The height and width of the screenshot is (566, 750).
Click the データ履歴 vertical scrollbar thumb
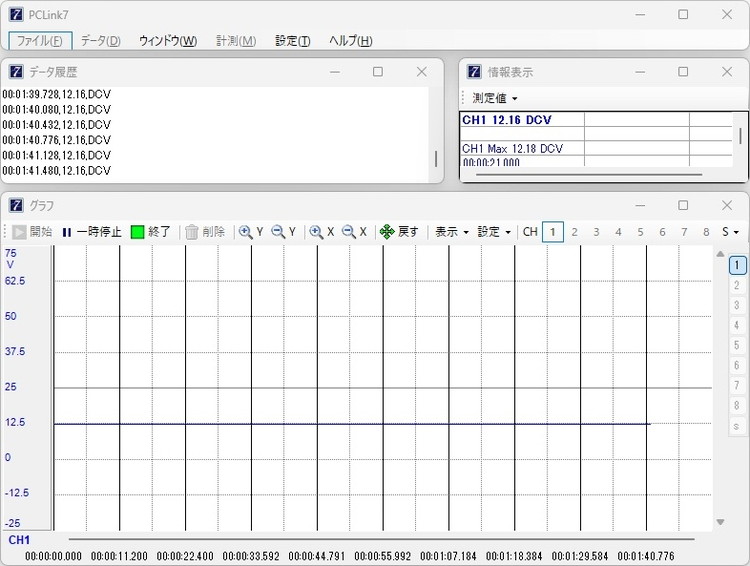point(435,158)
